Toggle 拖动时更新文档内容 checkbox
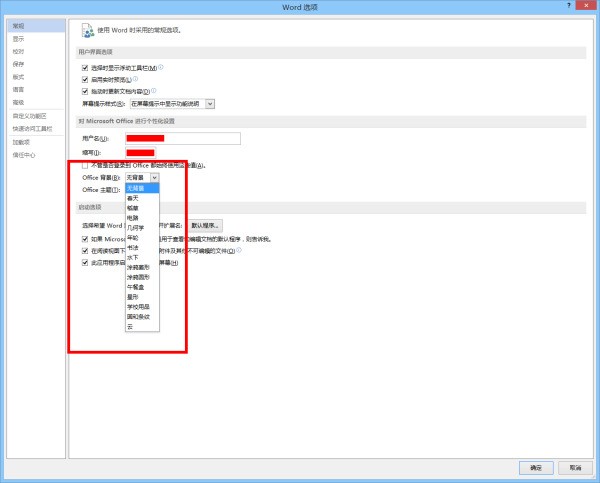The image size is (600, 483). coord(85,91)
